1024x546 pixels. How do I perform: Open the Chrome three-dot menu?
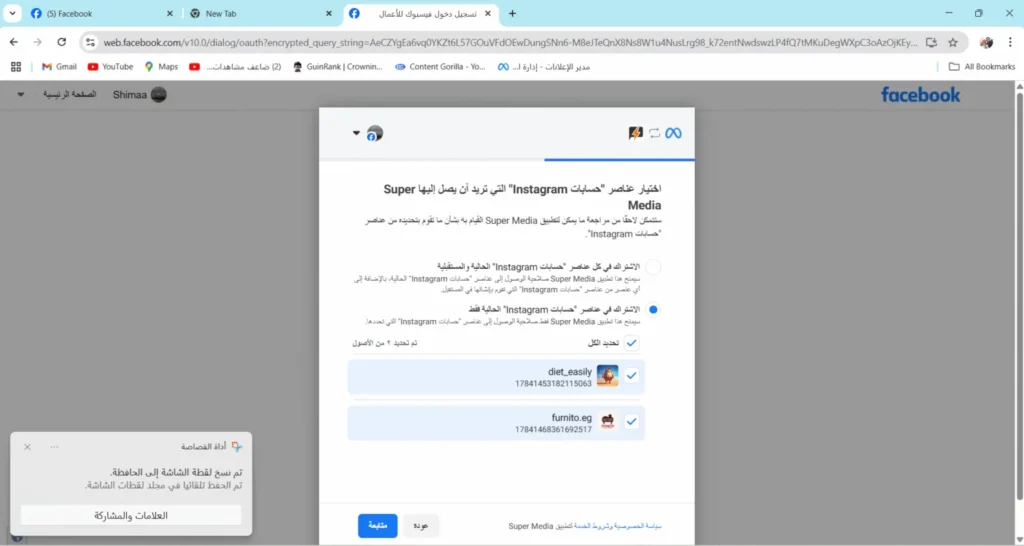click(x=1010, y=42)
